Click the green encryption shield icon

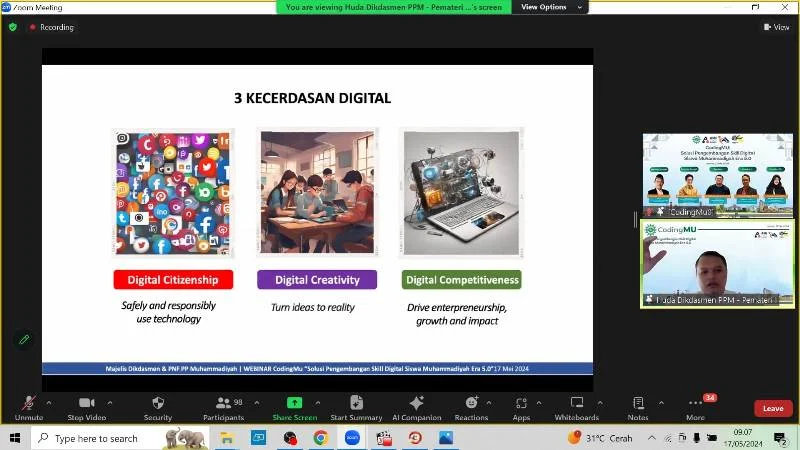13,27
